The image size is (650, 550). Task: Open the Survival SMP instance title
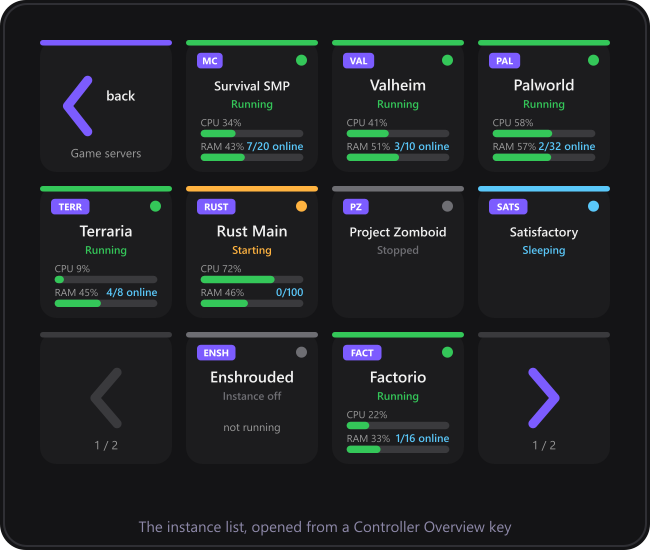[252, 86]
